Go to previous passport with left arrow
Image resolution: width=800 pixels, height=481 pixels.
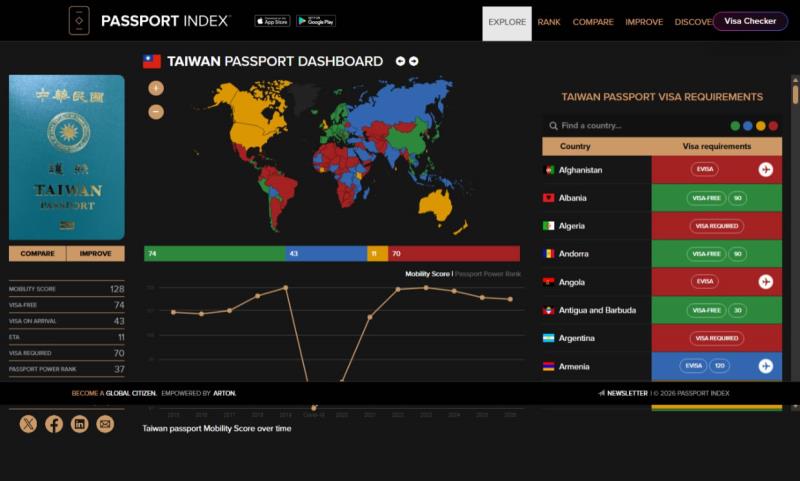point(401,61)
